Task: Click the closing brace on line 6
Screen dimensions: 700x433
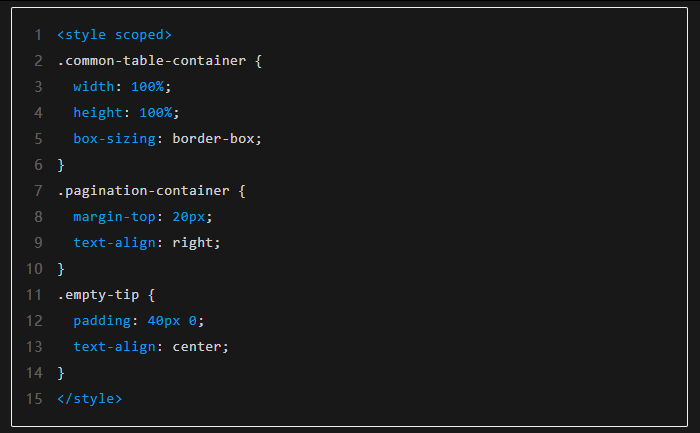Action: click(61, 165)
